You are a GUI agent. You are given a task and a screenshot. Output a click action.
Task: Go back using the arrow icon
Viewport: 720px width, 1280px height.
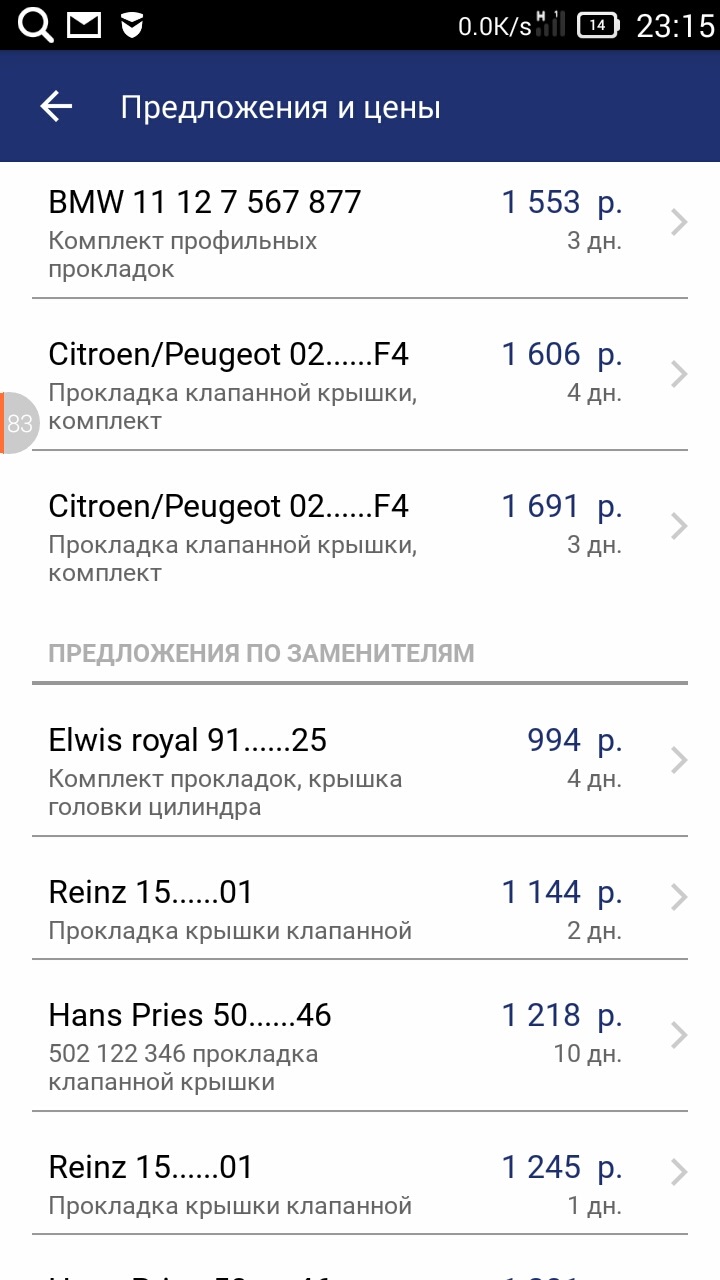tap(56, 107)
